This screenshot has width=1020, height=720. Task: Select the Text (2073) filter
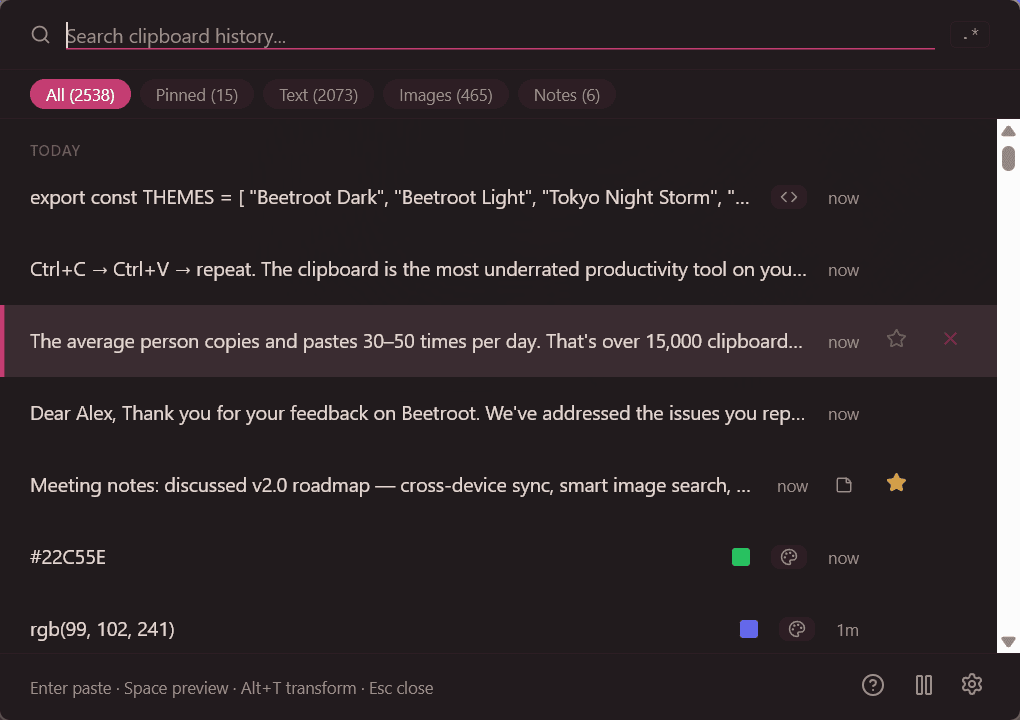pyautogui.click(x=318, y=94)
